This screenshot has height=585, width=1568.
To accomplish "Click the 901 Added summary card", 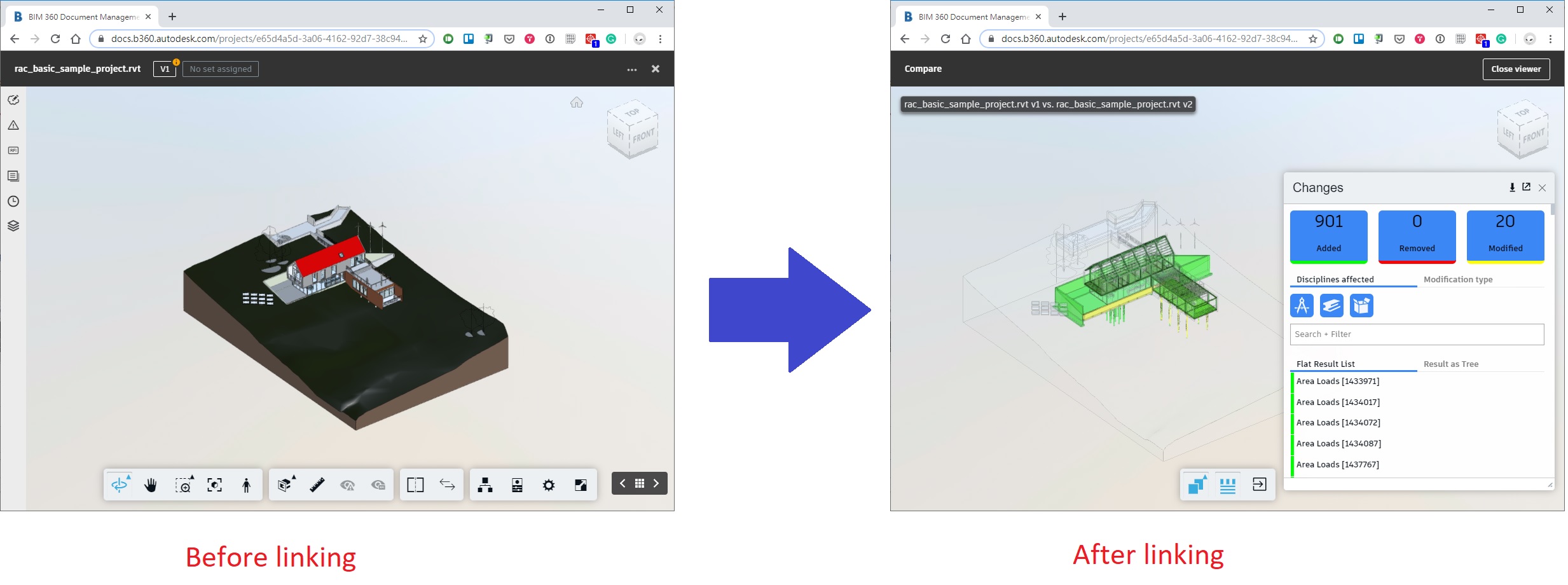I will pos(1328,235).
